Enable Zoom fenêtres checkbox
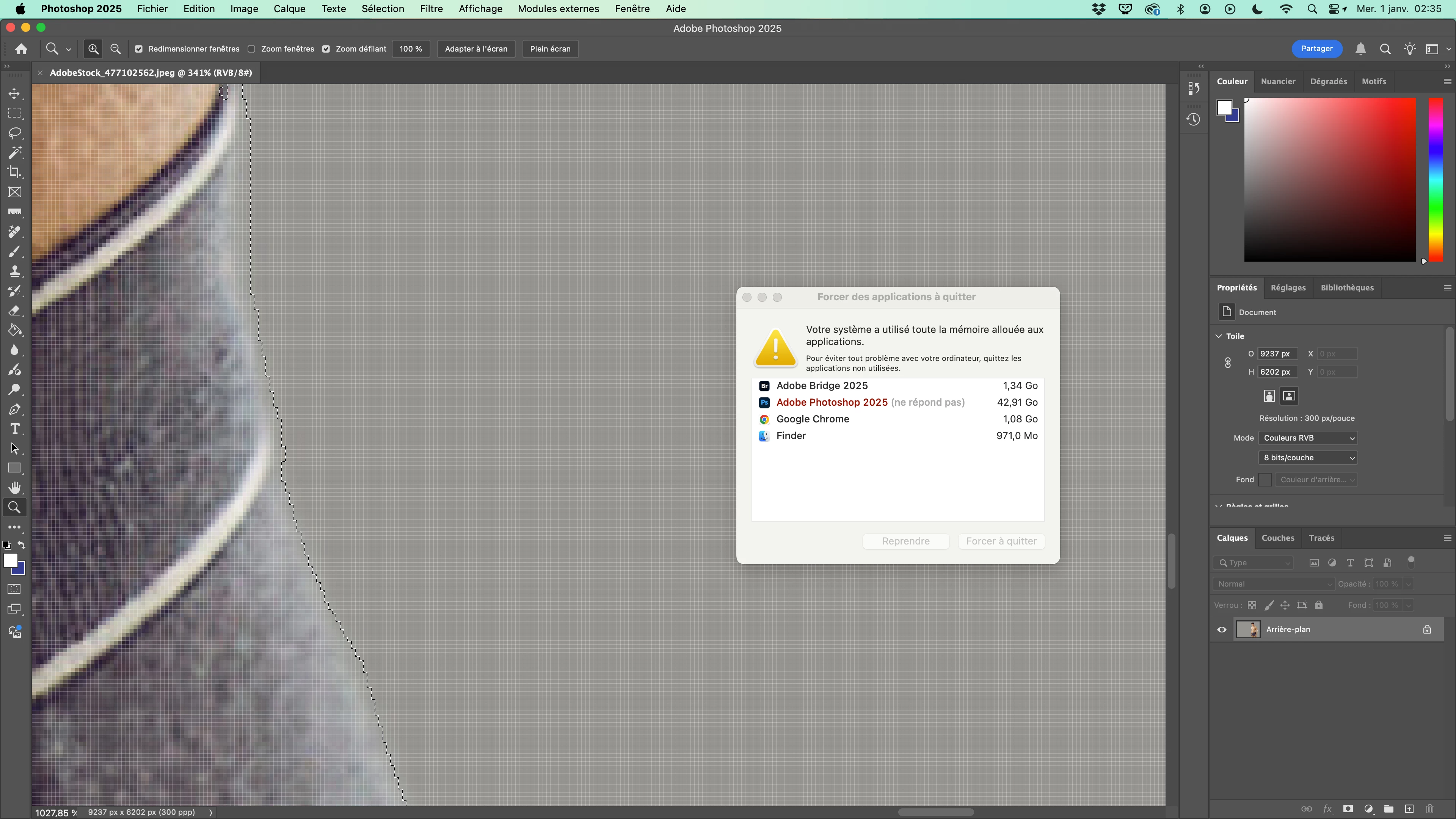Image resolution: width=1456 pixels, height=819 pixels. [251, 49]
